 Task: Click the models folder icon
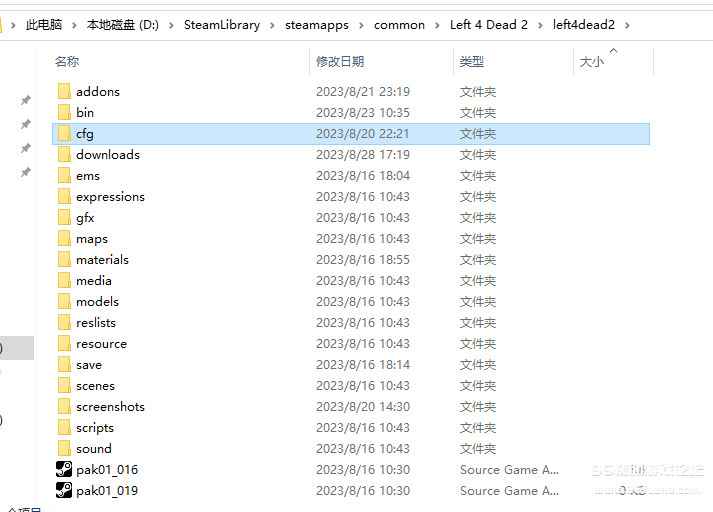pyautogui.click(x=64, y=301)
